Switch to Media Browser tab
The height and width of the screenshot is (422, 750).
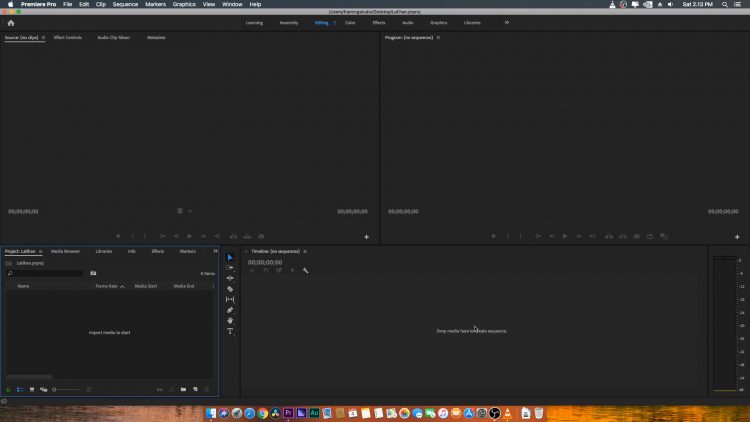(65, 251)
